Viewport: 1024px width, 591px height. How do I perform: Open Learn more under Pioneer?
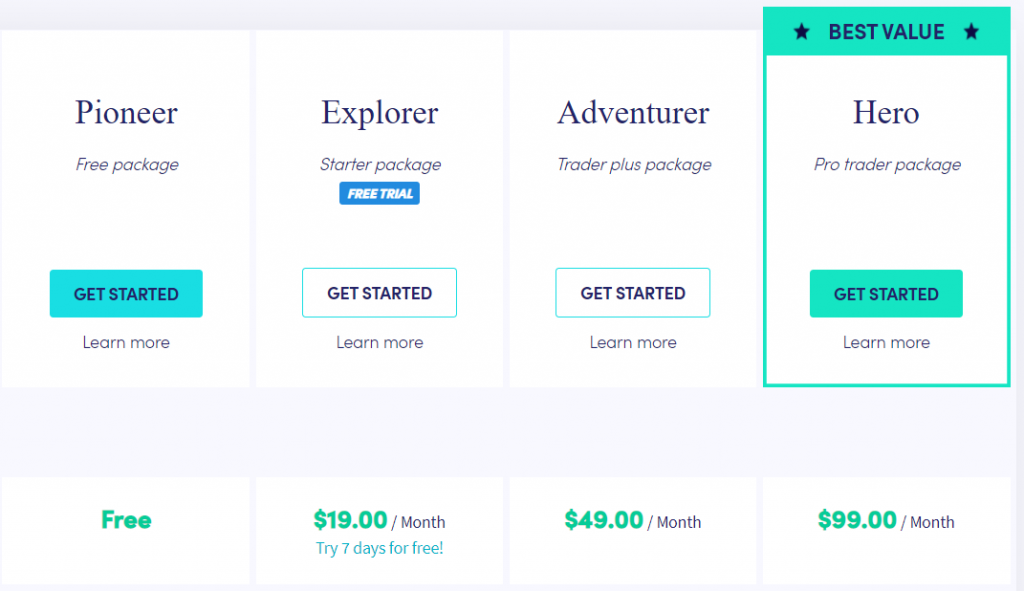click(x=126, y=342)
